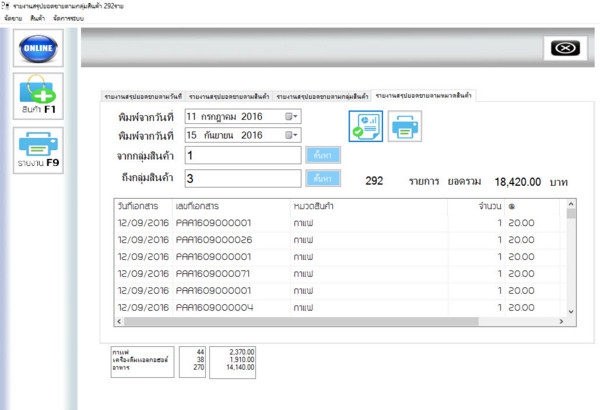Open calendar dropdown for the 15 กันยายน 2016 date

[292, 135]
